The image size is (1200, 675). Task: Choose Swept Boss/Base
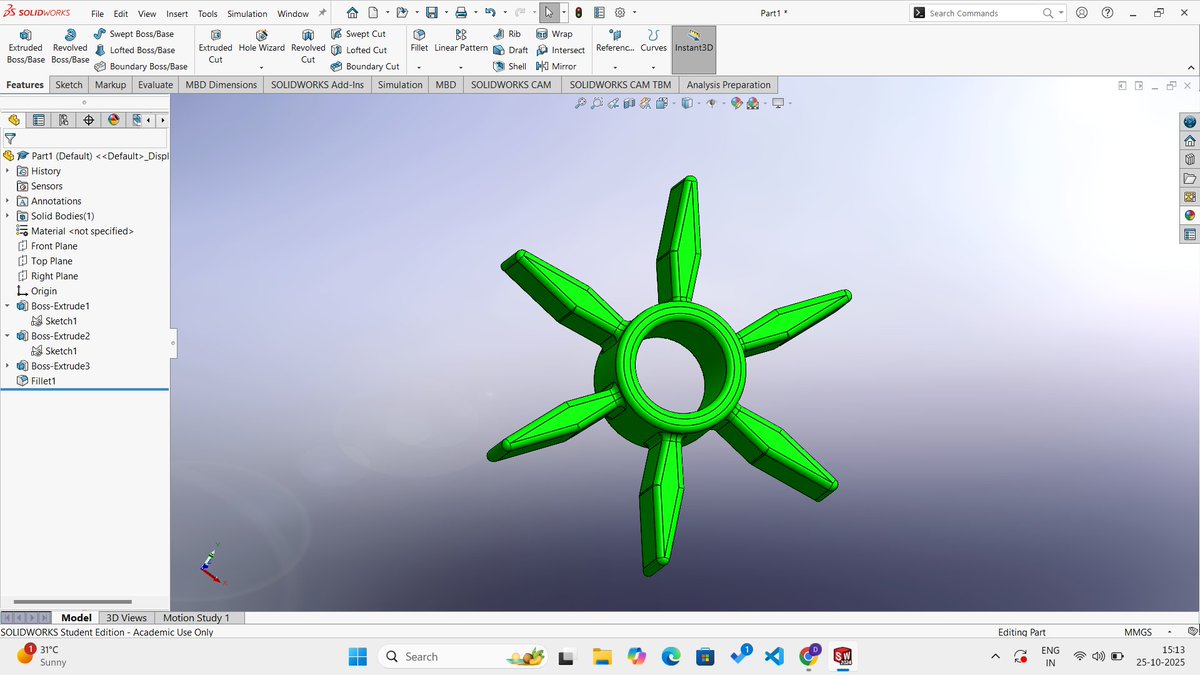(x=133, y=34)
